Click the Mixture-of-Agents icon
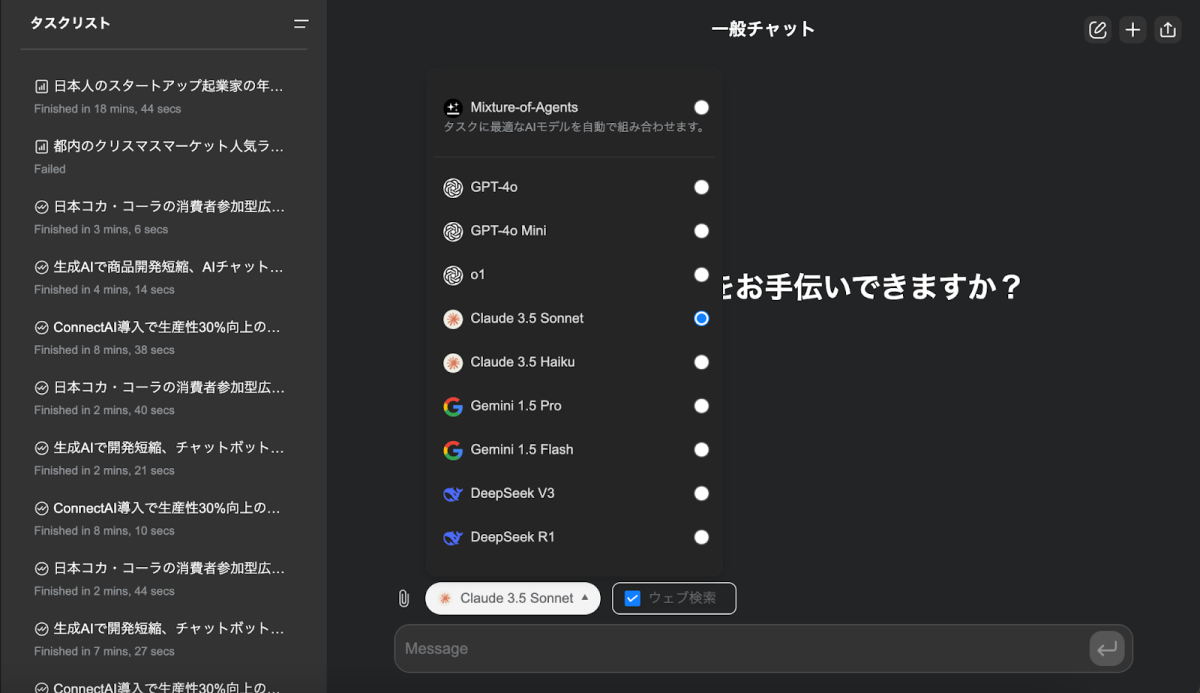The width and height of the screenshot is (1200, 693). coord(453,107)
